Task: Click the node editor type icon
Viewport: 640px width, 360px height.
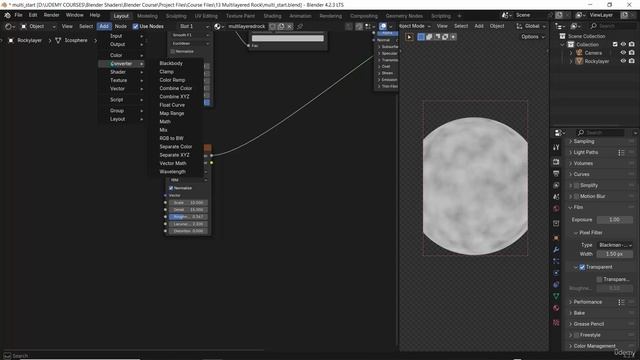Action: point(10,26)
